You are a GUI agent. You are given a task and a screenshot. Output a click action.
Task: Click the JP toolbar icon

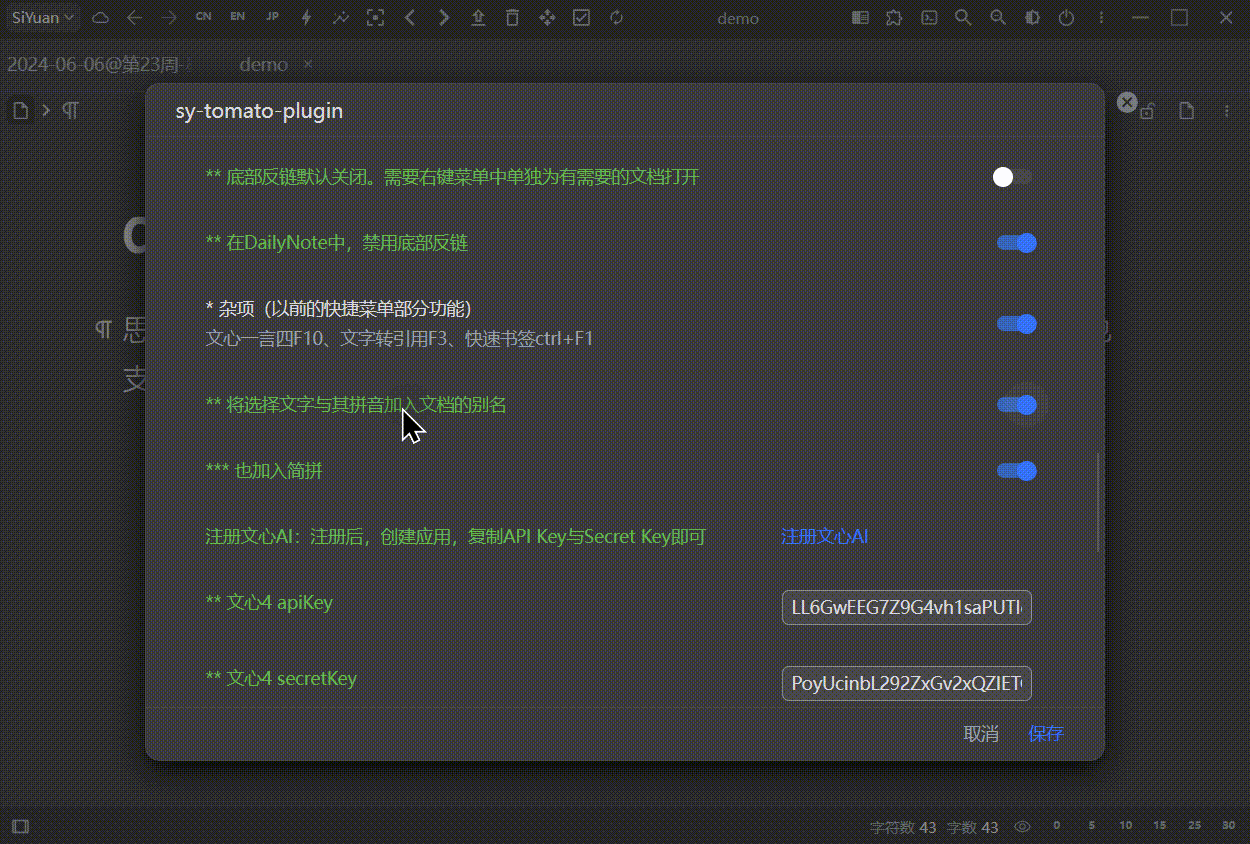272,18
